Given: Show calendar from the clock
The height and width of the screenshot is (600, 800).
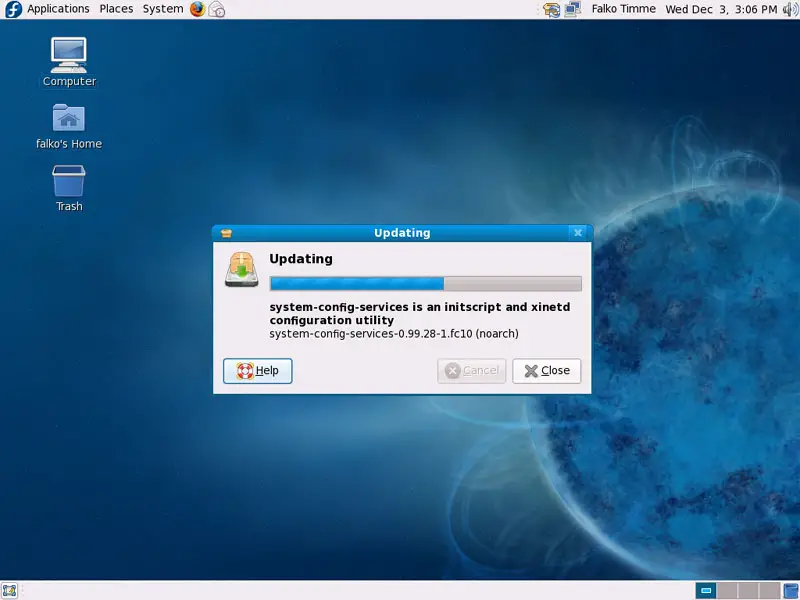Looking at the screenshot, I should click(x=721, y=9).
